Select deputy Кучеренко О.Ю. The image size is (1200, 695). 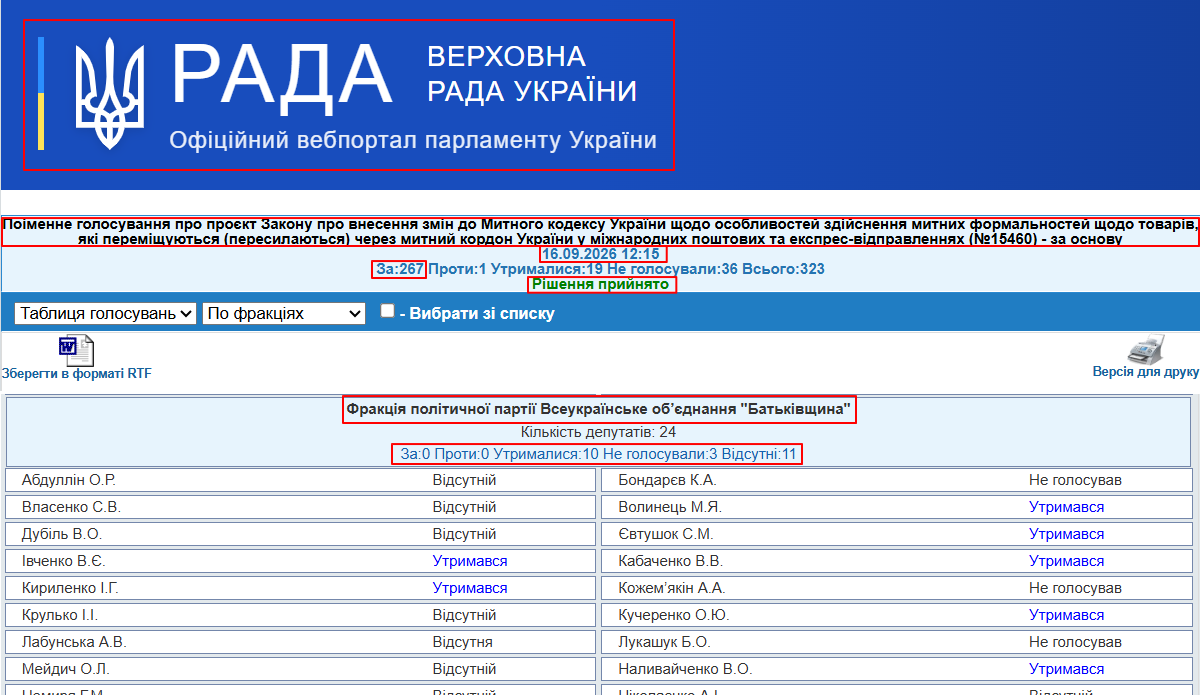click(674, 615)
